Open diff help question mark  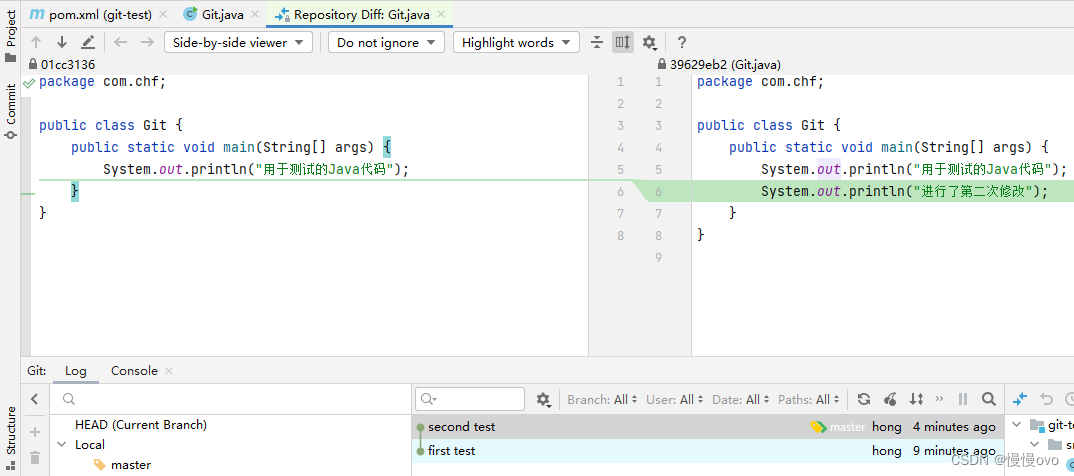[682, 42]
